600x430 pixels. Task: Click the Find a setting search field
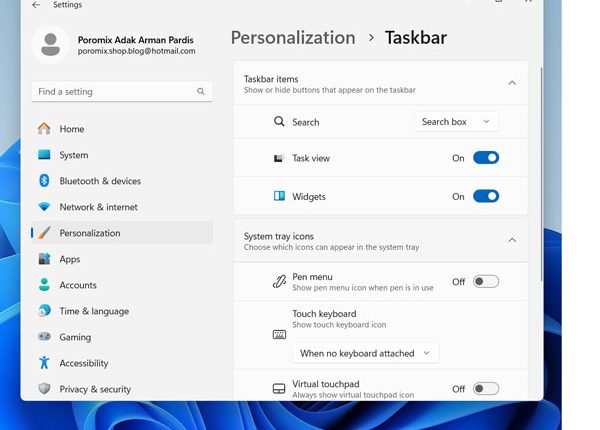pyautogui.click(x=122, y=91)
